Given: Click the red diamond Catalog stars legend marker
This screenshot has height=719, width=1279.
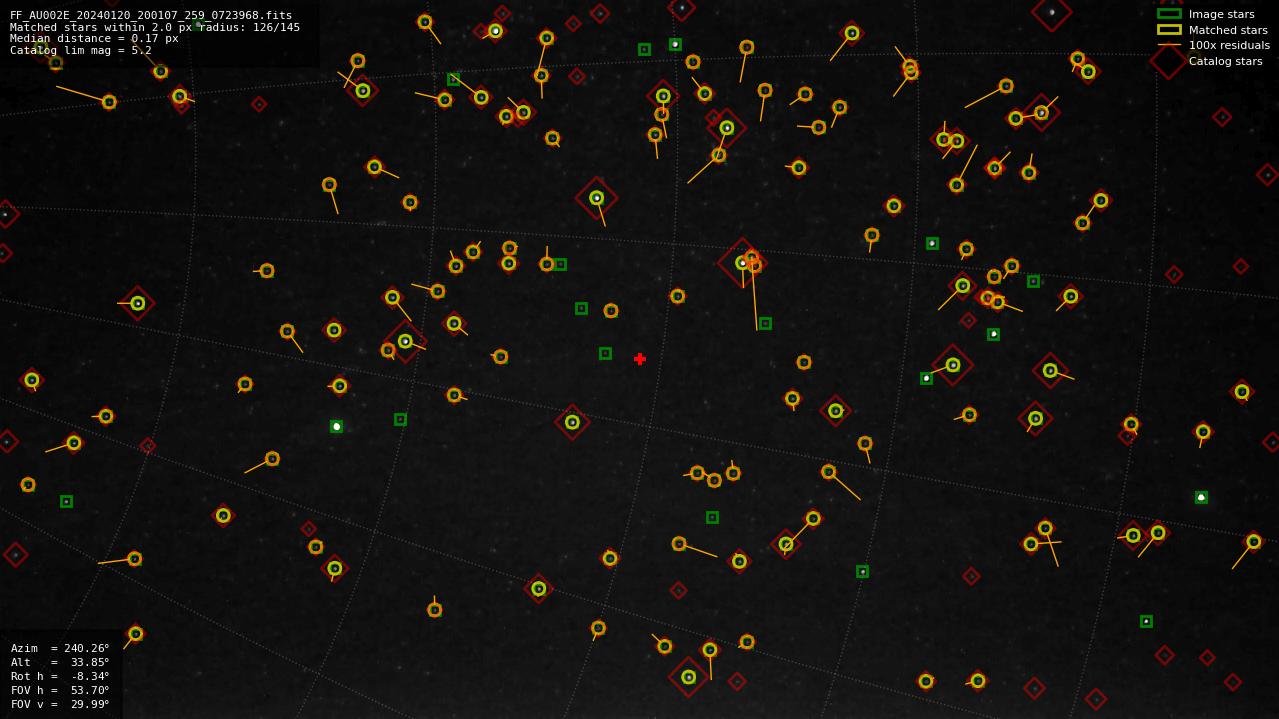Looking at the screenshot, I should 1169,61.
